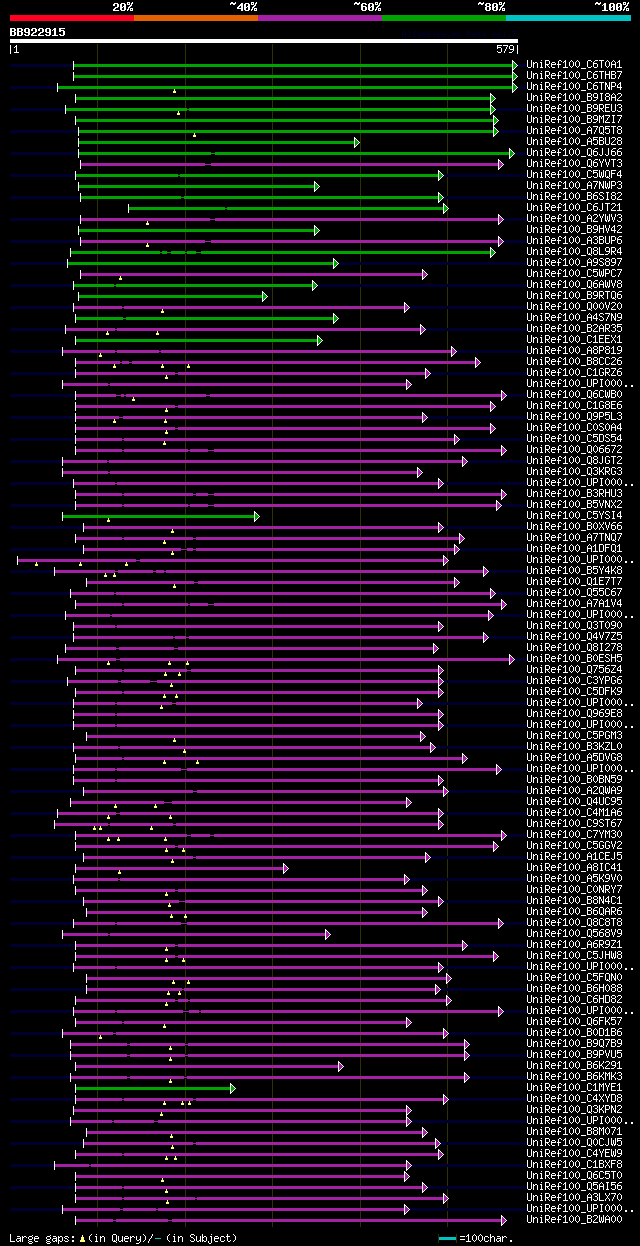Viewport: 640px width, 1246px height.
Task: Select the UniRef100_Q0CJW5 label
Action: tap(574, 1142)
